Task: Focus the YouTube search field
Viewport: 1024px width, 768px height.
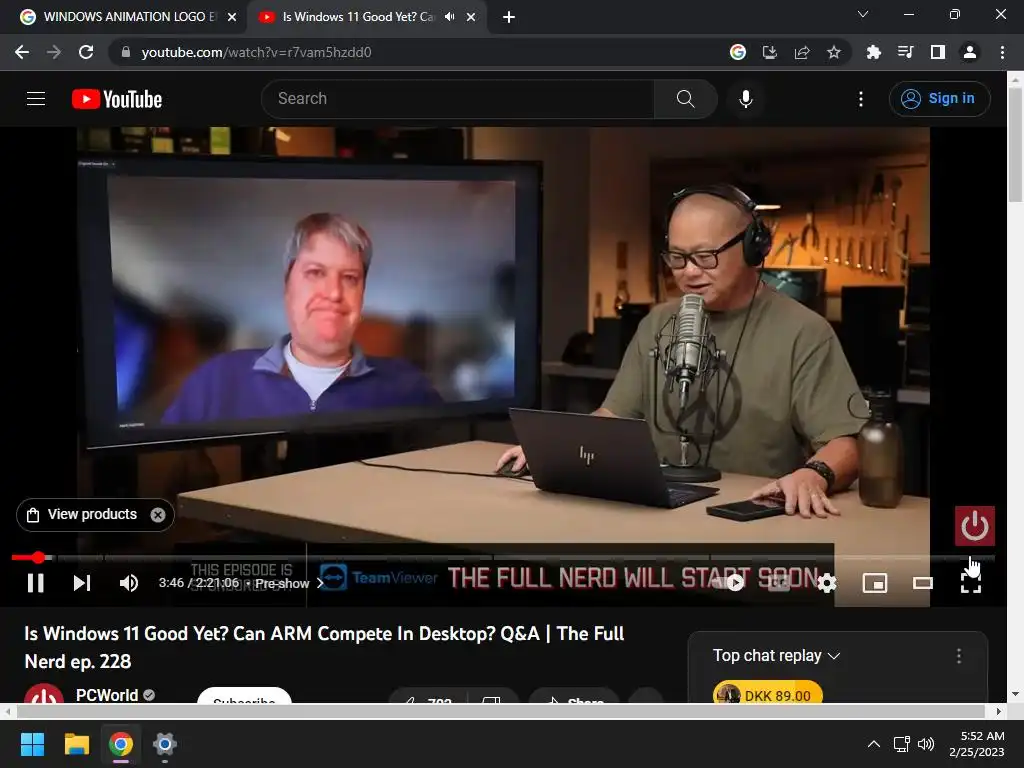Action: (x=457, y=99)
